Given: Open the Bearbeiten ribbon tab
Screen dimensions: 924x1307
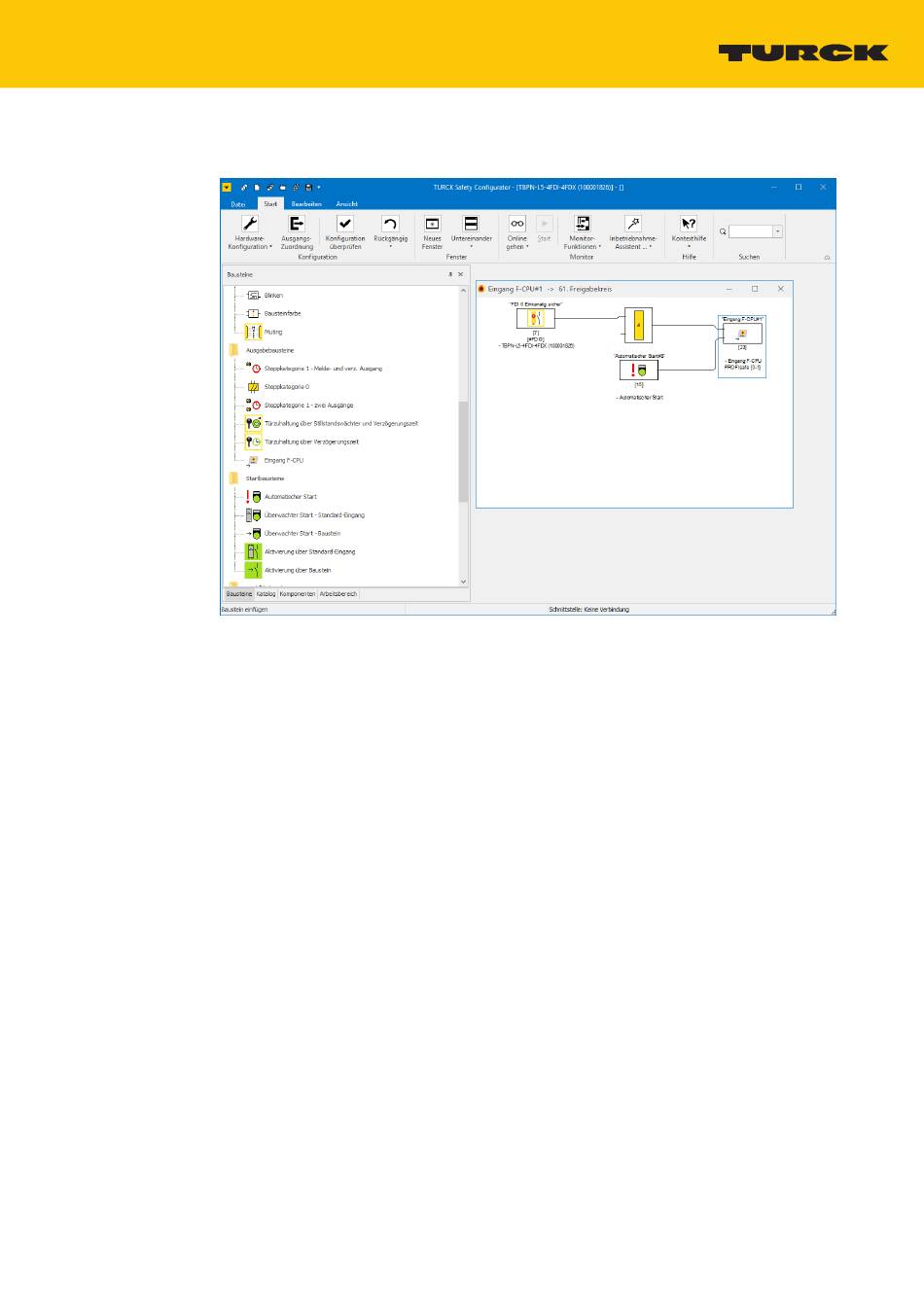Looking at the screenshot, I should [x=306, y=204].
